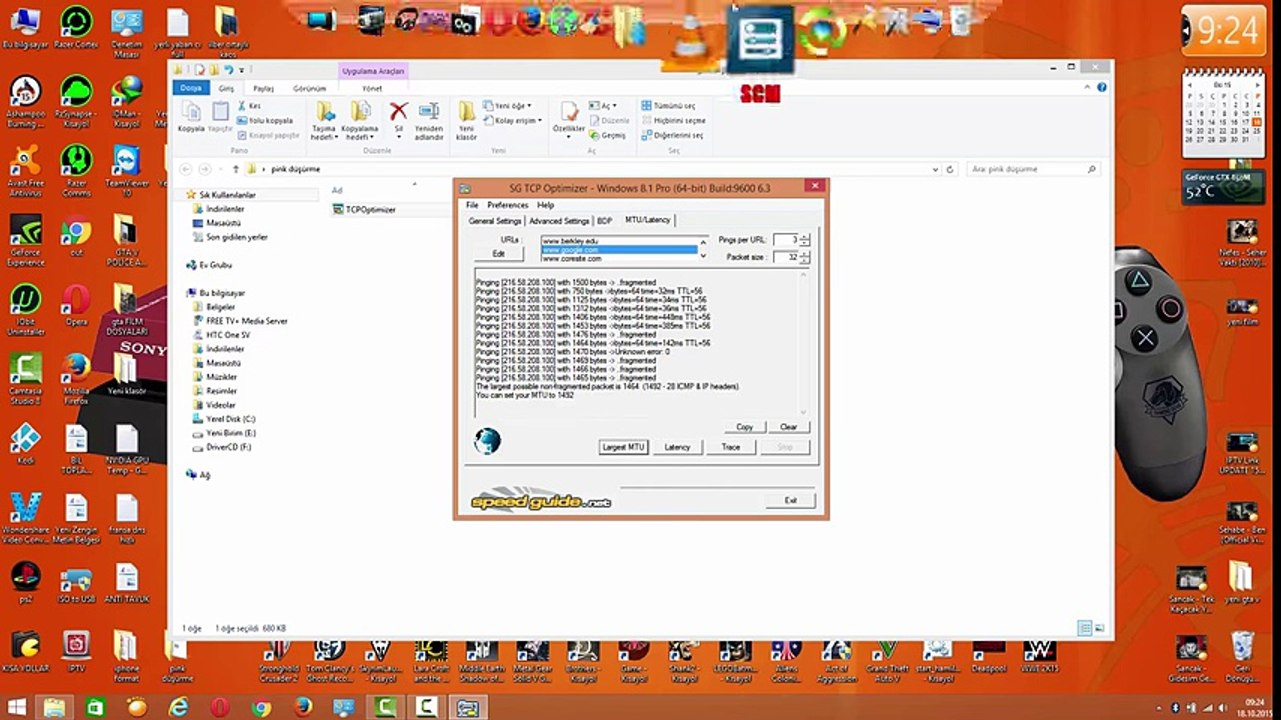
Task: Click the speedguide.net logo link
Action: pyautogui.click(x=541, y=500)
